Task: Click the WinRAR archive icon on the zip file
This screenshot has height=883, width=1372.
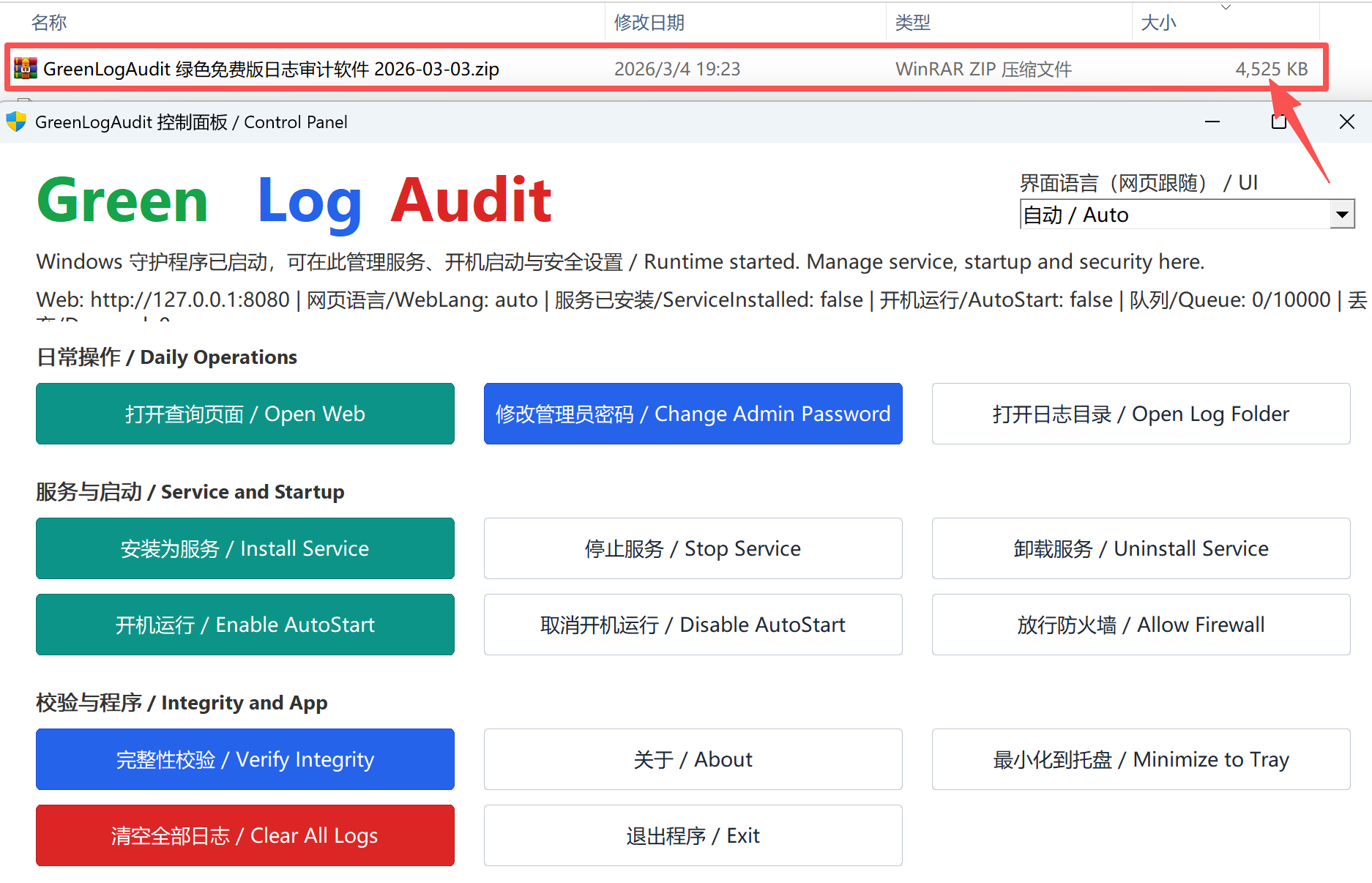Action: pyautogui.click(x=26, y=68)
